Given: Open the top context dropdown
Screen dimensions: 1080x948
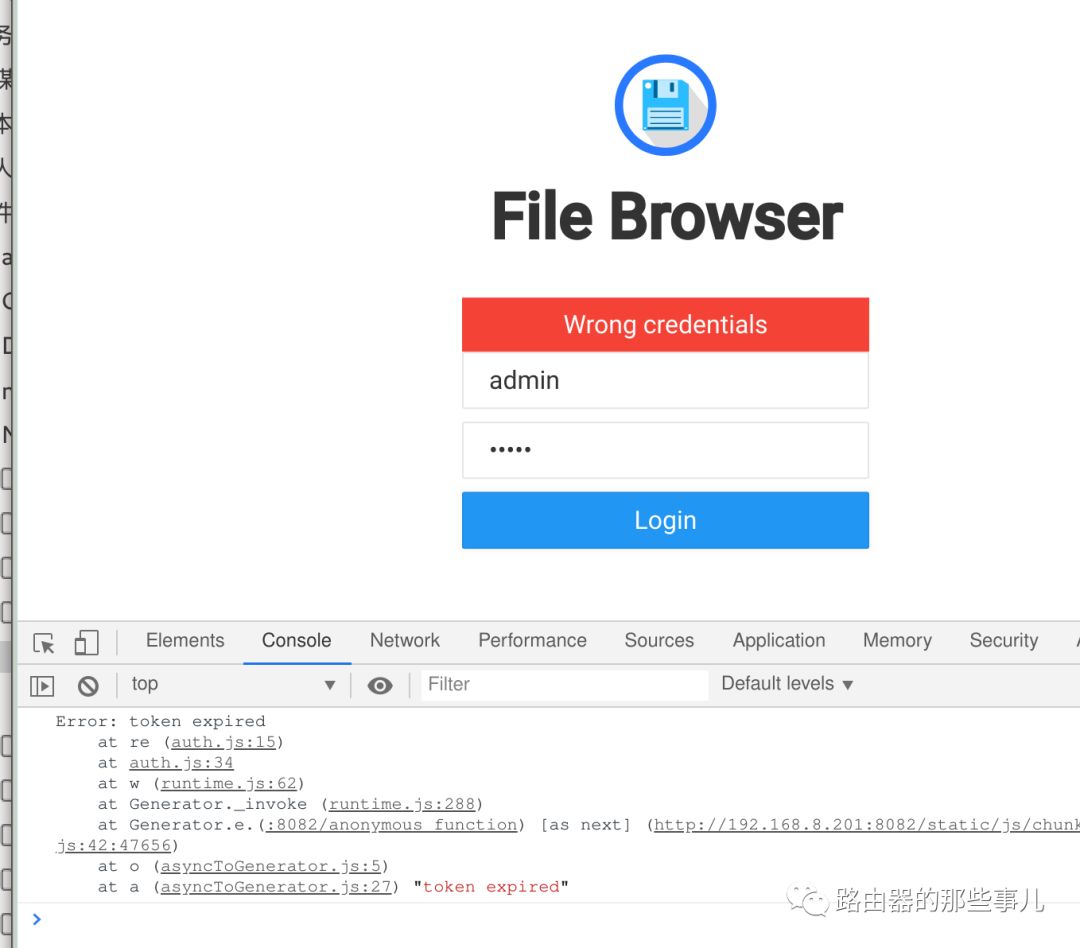Looking at the screenshot, I should tap(233, 684).
